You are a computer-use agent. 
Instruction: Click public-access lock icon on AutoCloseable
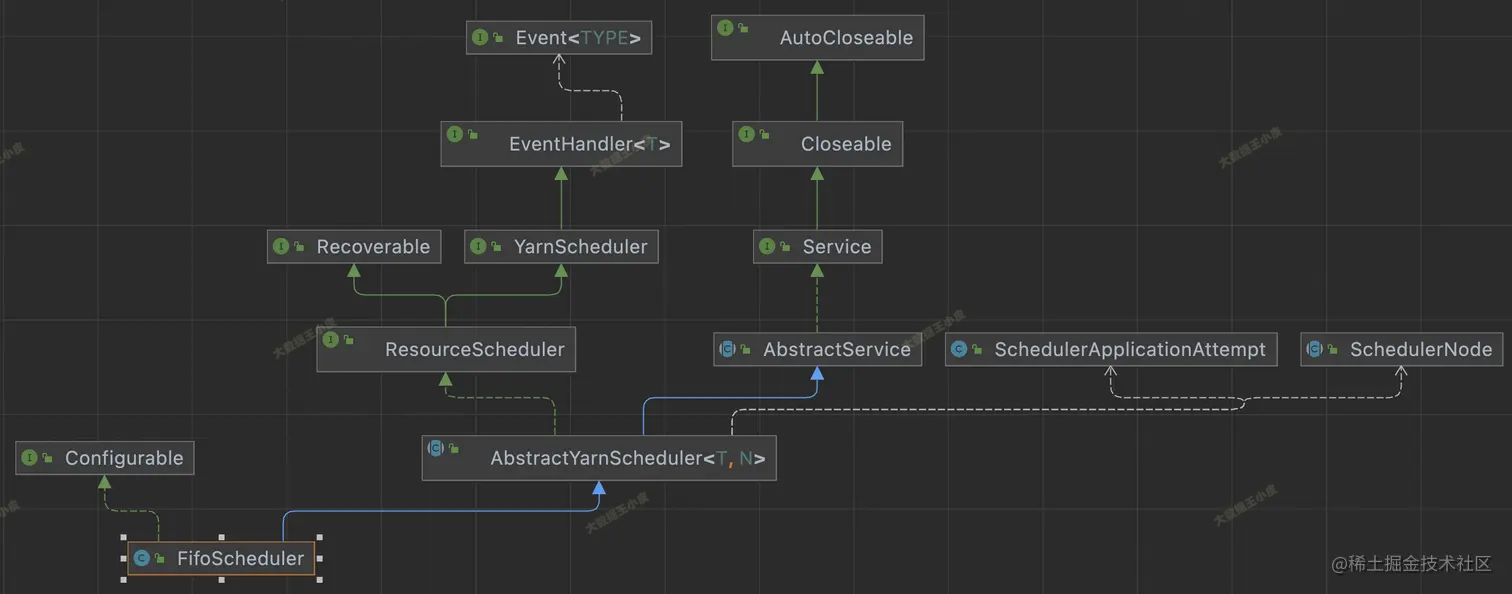point(743,27)
